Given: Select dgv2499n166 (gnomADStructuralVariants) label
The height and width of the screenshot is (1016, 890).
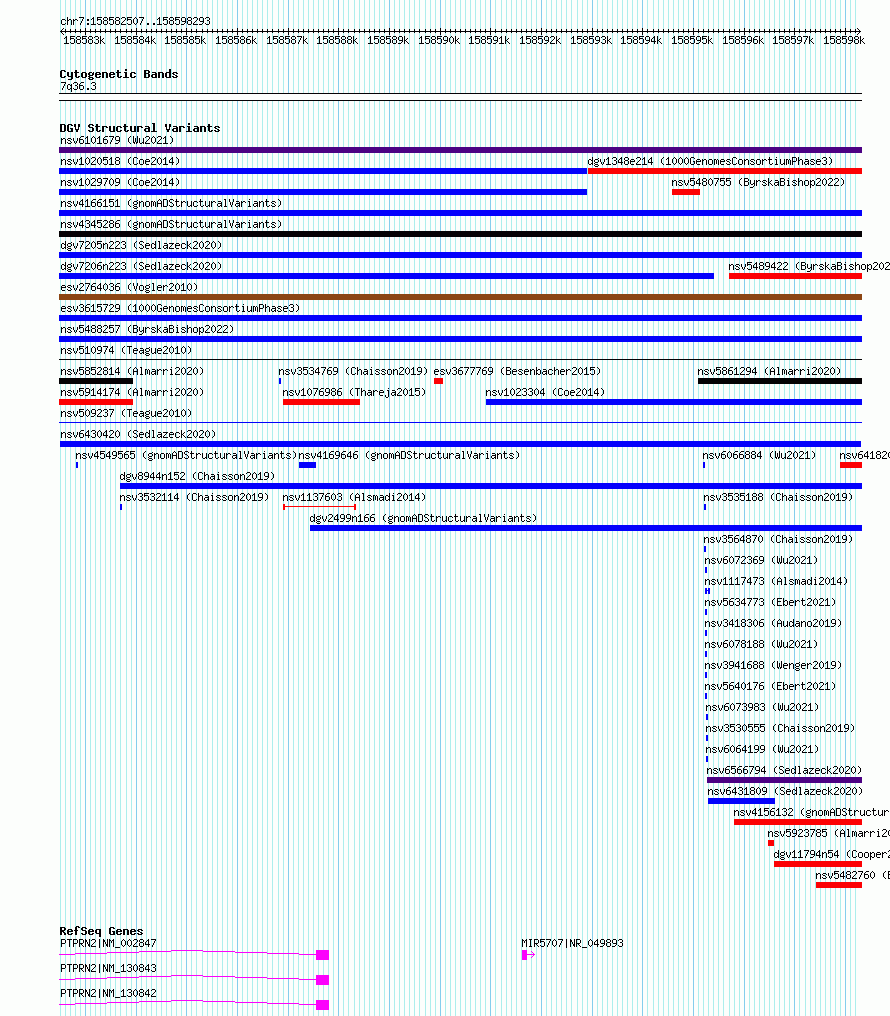Looking at the screenshot, I should [424, 518].
